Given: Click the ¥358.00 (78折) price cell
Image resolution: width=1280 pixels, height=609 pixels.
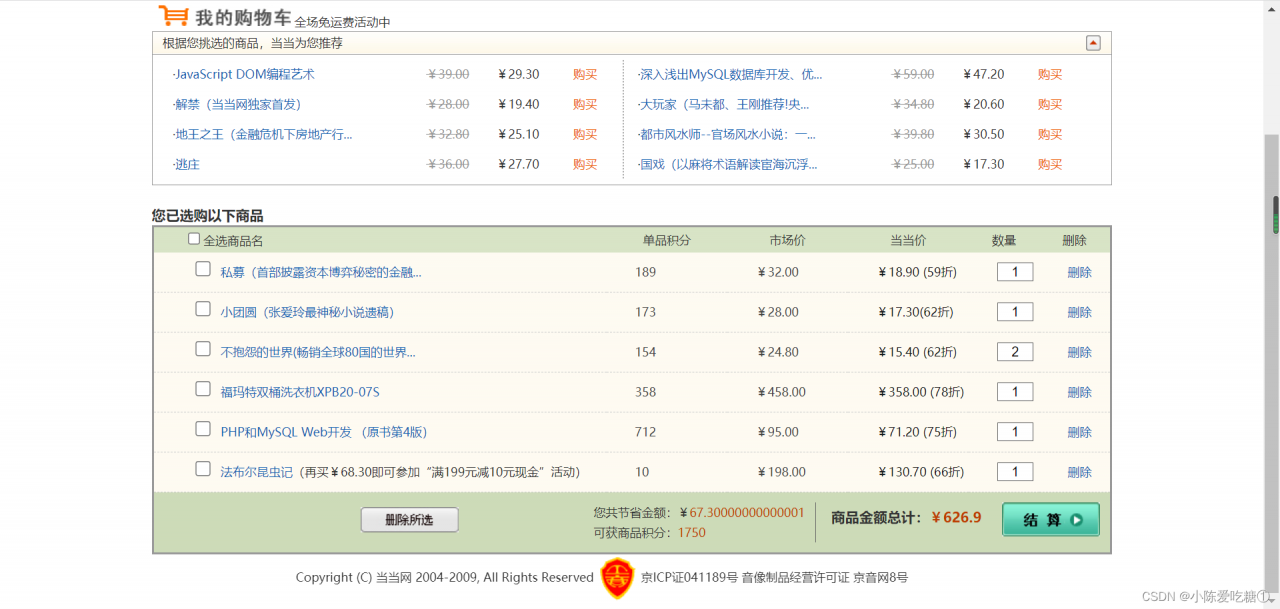Looking at the screenshot, I should click(921, 392).
